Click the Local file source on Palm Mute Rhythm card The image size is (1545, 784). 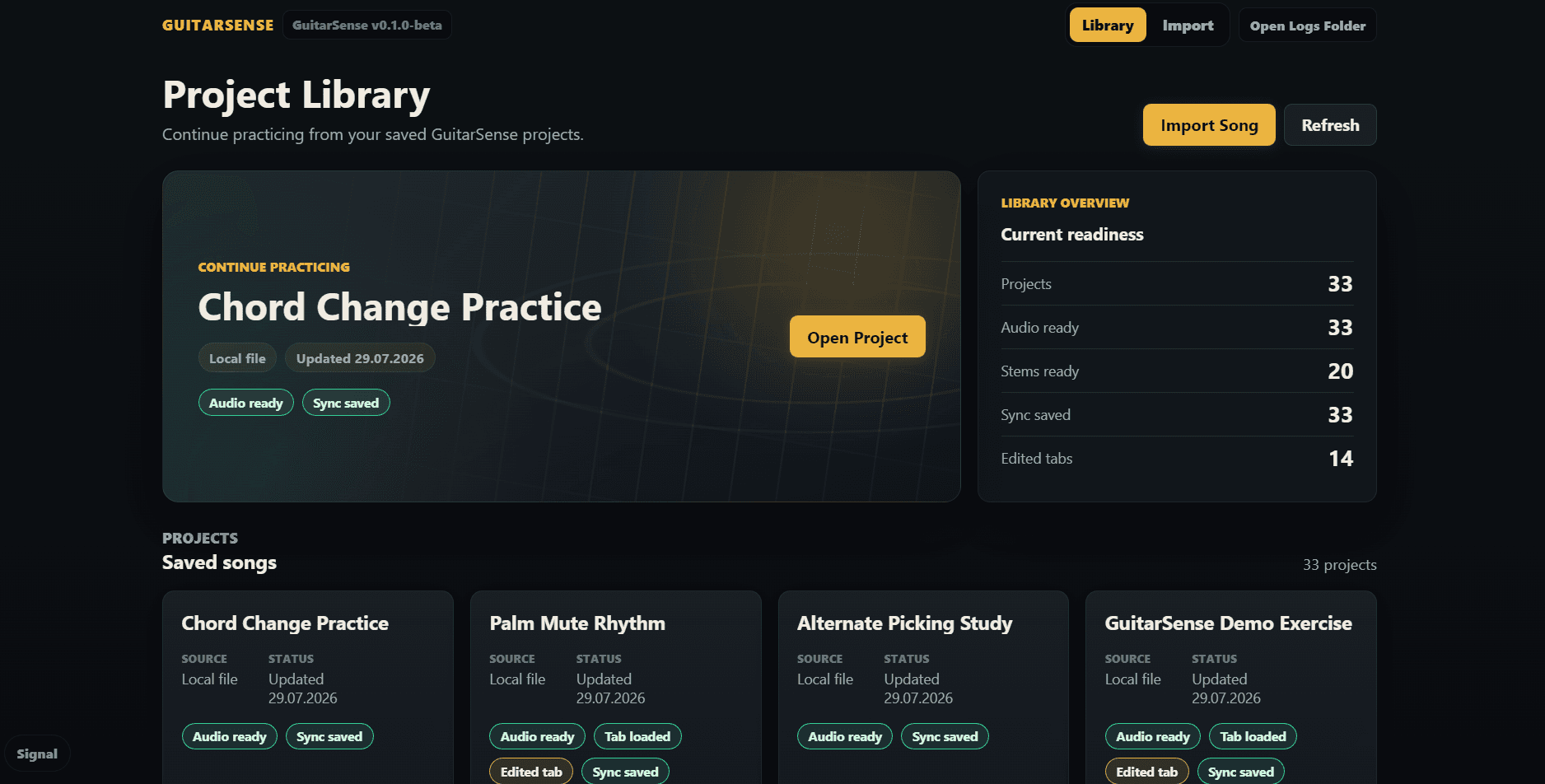(x=517, y=679)
